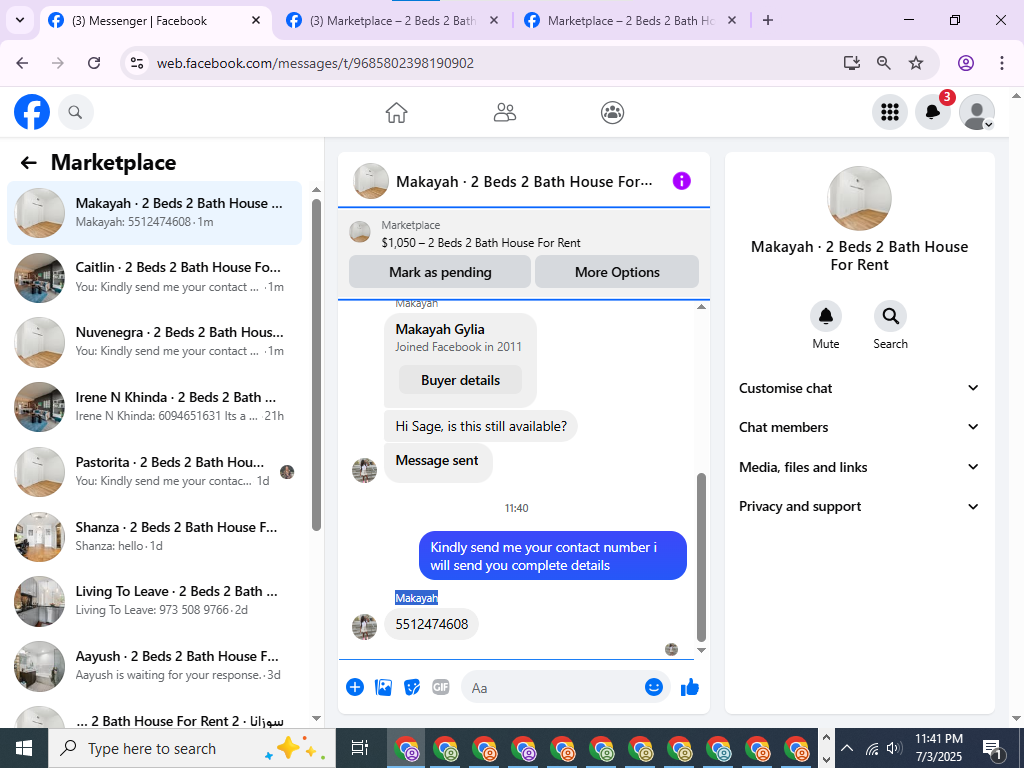The width and height of the screenshot is (1024, 768).
Task: Click install app icon in address bar
Action: pyautogui.click(x=851, y=63)
